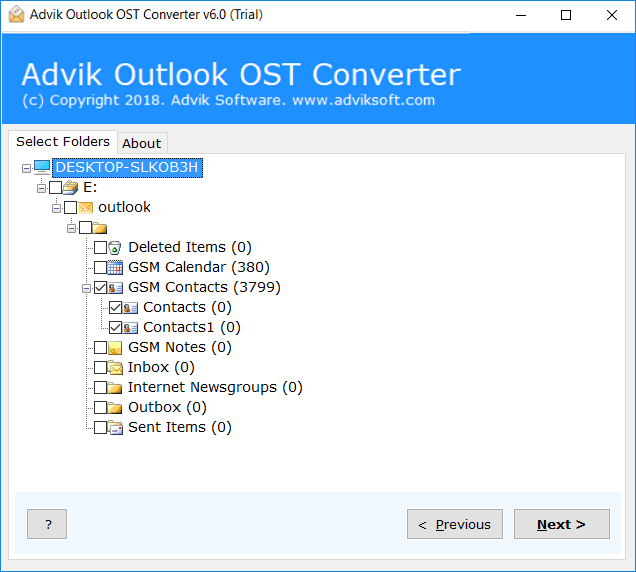Screen dimensions: 636x572
Task: Click the Sent Items folder icon
Action: click(x=115, y=428)
